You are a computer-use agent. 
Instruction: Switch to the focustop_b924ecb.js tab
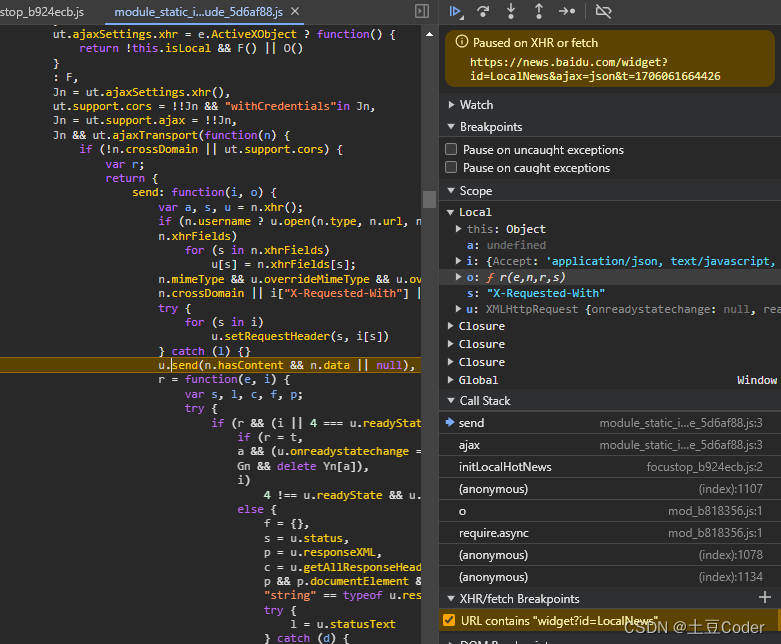tap(42, 11)
